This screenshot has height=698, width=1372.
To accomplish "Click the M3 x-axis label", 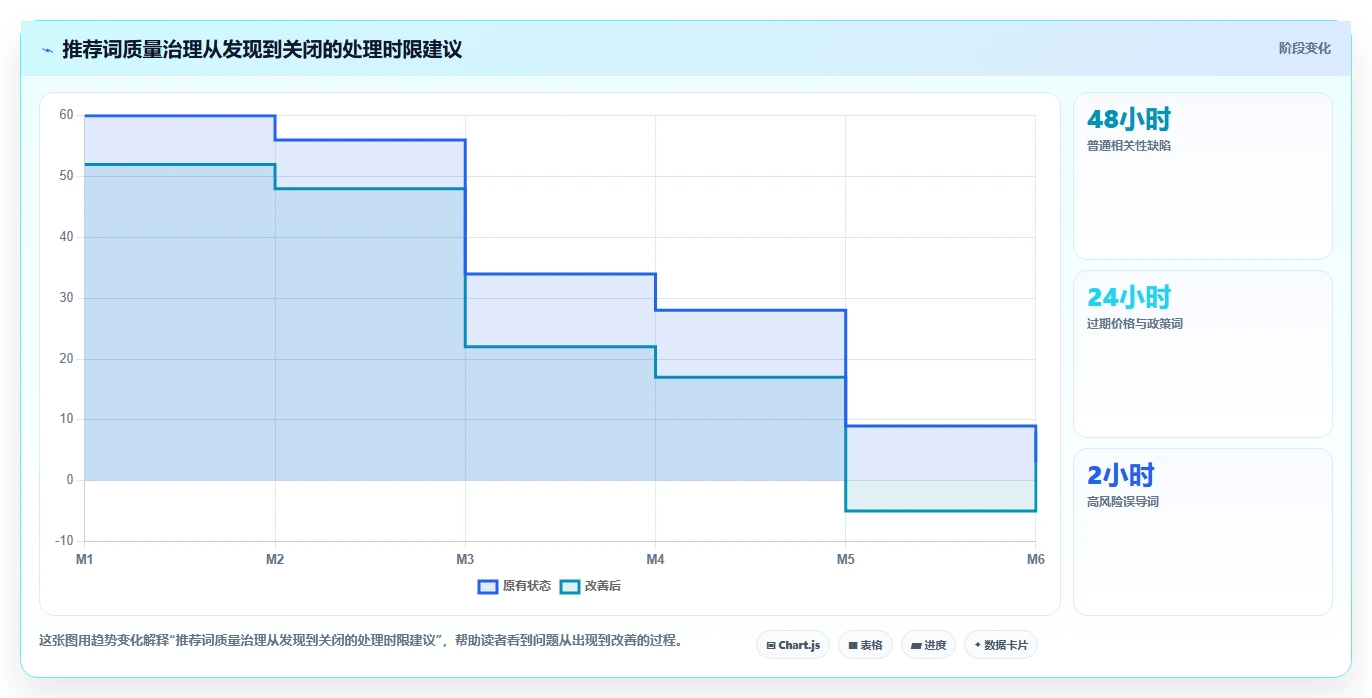I will pos(465,559).
